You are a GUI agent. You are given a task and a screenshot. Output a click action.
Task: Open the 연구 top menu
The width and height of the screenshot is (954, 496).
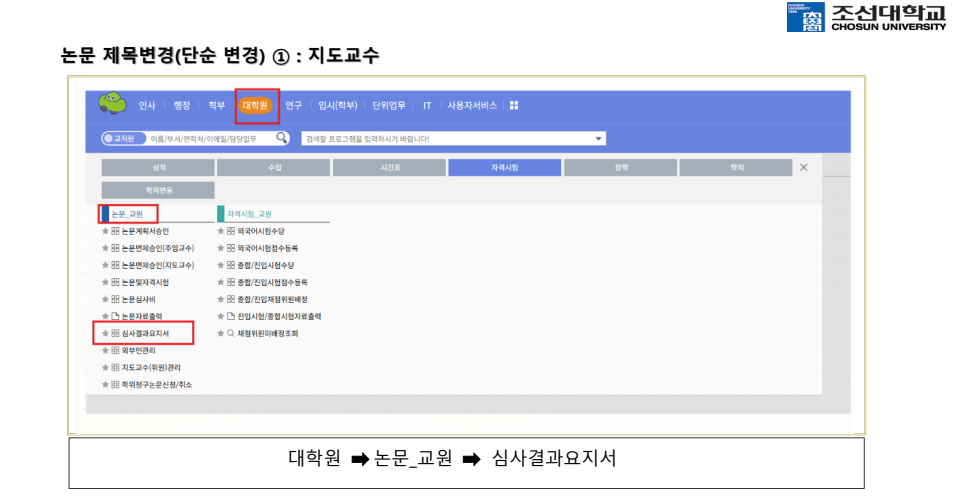point(293,105)
